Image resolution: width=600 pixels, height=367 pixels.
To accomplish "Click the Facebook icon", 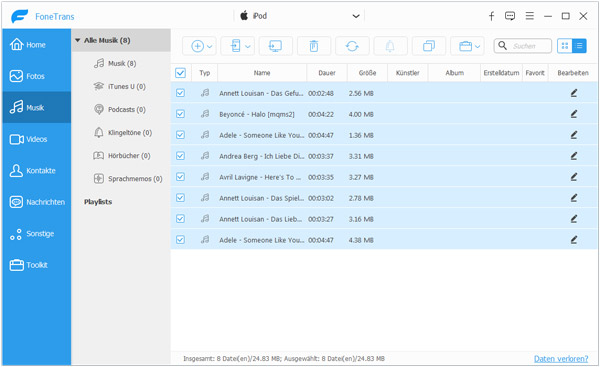I will pyautogui.click(x=492, y=16).
